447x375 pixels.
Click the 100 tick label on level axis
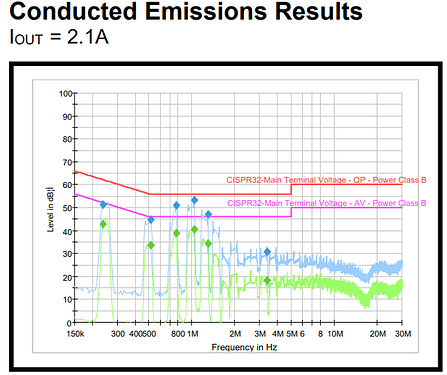coord(66,94)
